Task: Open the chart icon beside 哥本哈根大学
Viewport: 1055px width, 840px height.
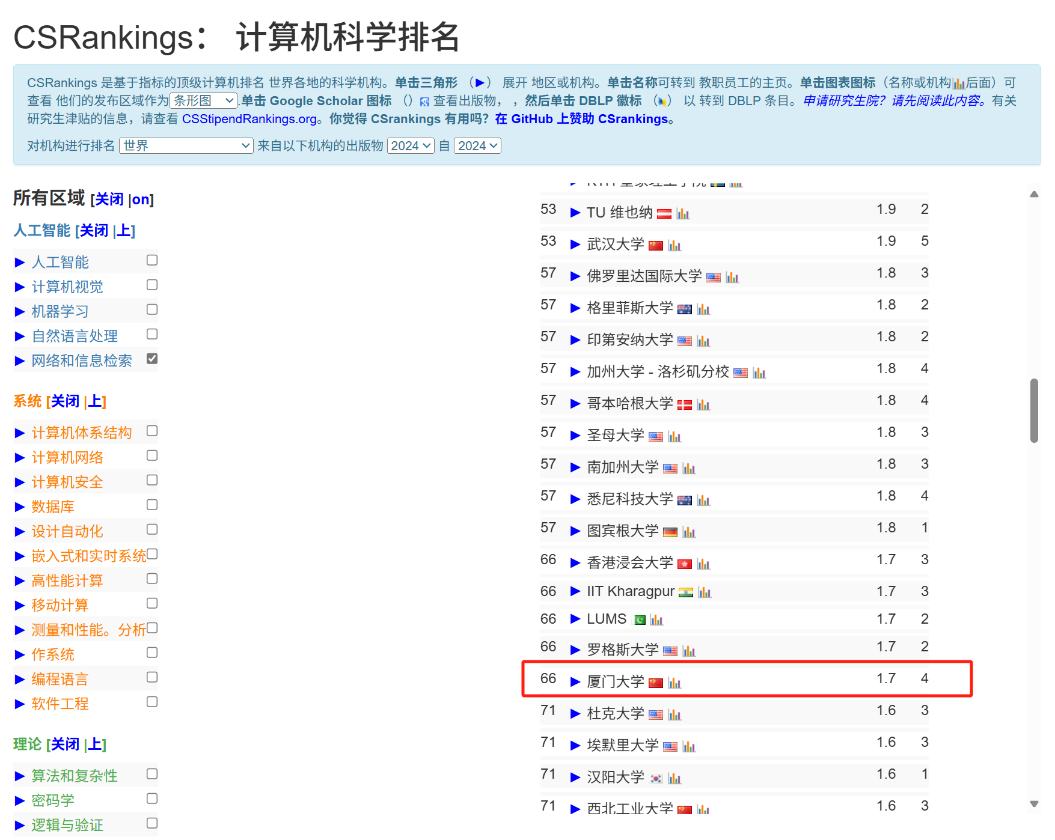Action: [704, 405]
